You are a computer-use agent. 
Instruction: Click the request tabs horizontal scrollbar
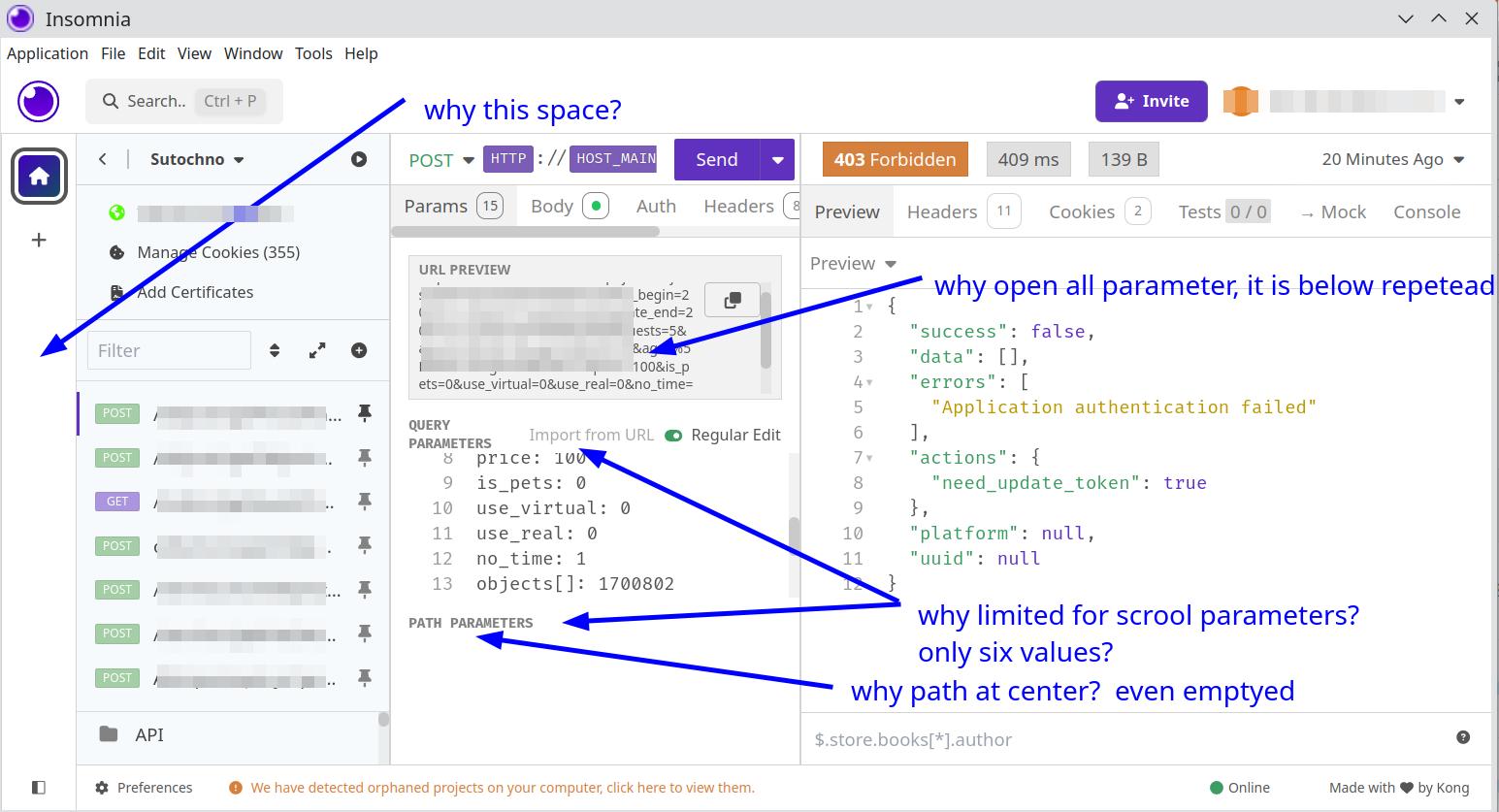tap(527, 231)
